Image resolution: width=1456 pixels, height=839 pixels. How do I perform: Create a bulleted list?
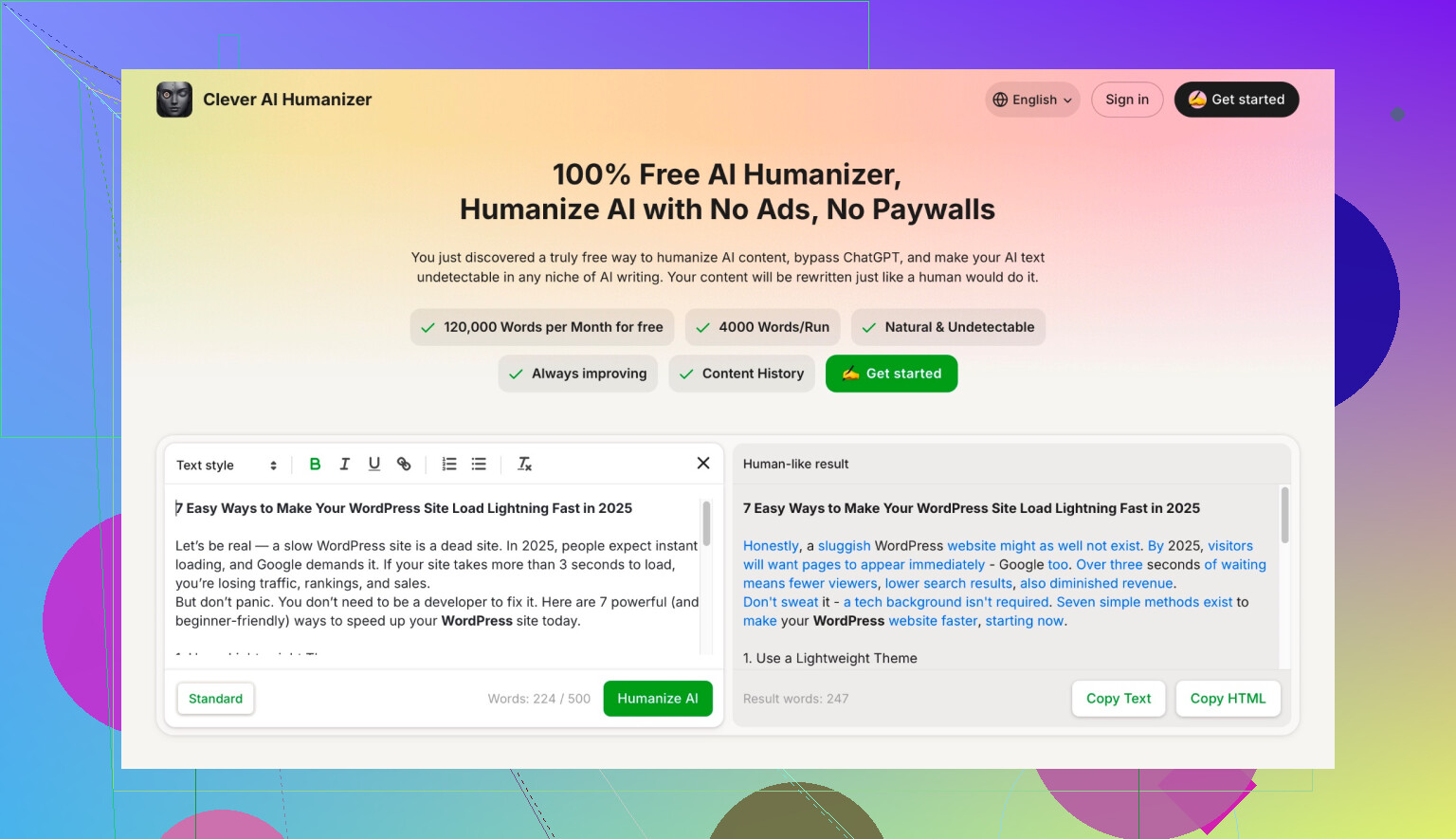(x=479, y=465)
